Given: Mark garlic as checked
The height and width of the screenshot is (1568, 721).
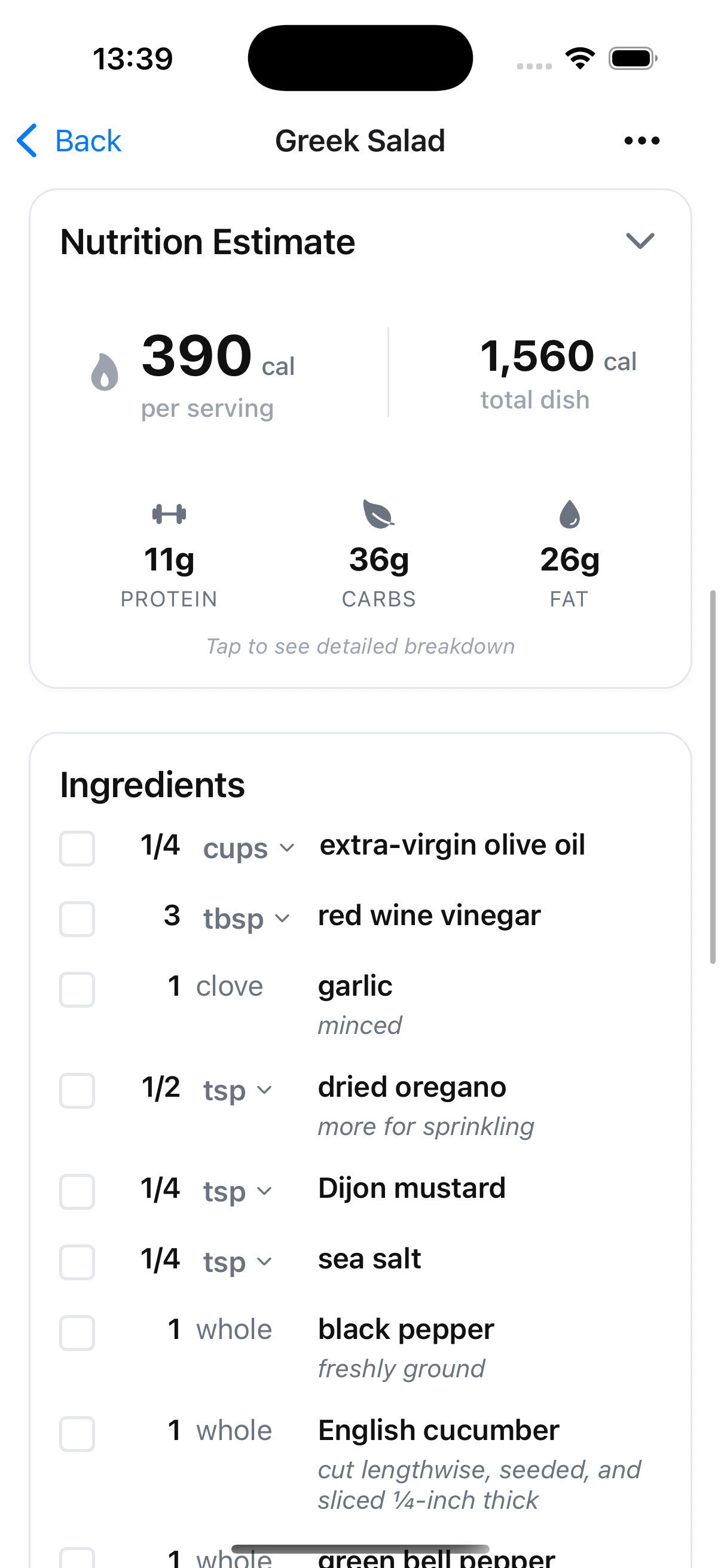Looking at the screenshot, I should pos(77,989).
